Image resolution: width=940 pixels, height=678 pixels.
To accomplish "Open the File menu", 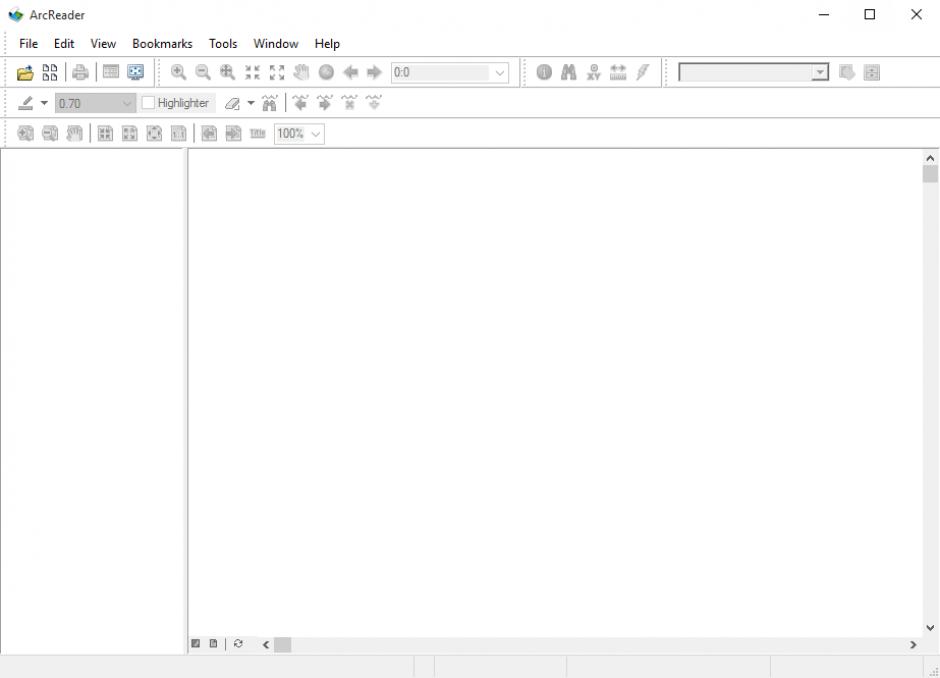I will click(x=28, y=43).
